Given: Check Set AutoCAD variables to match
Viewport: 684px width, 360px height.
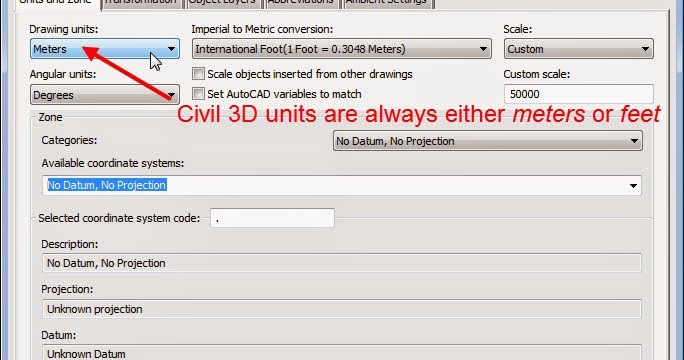Looking at the screenshot, I should coord(198,94).
